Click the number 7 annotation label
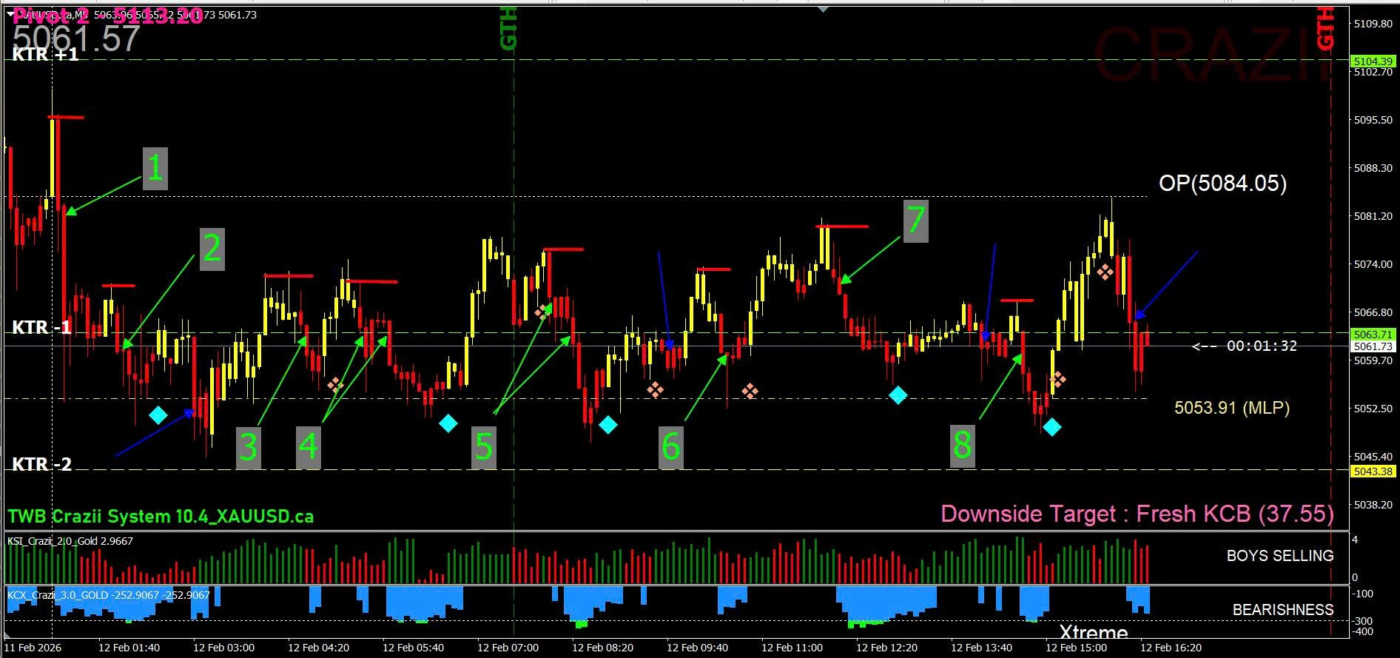The width and height of the screenshot is (1400, 658). [915, 221]
